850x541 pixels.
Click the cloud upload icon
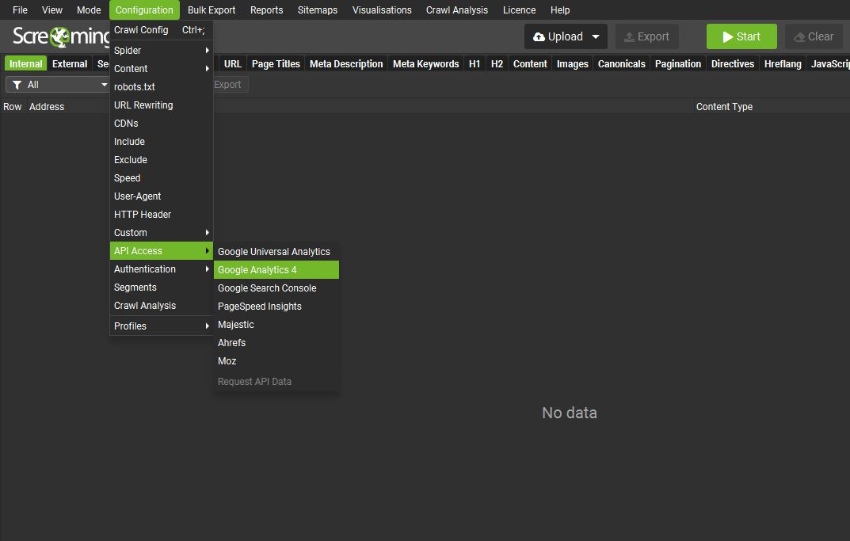[x=539, y=37]
